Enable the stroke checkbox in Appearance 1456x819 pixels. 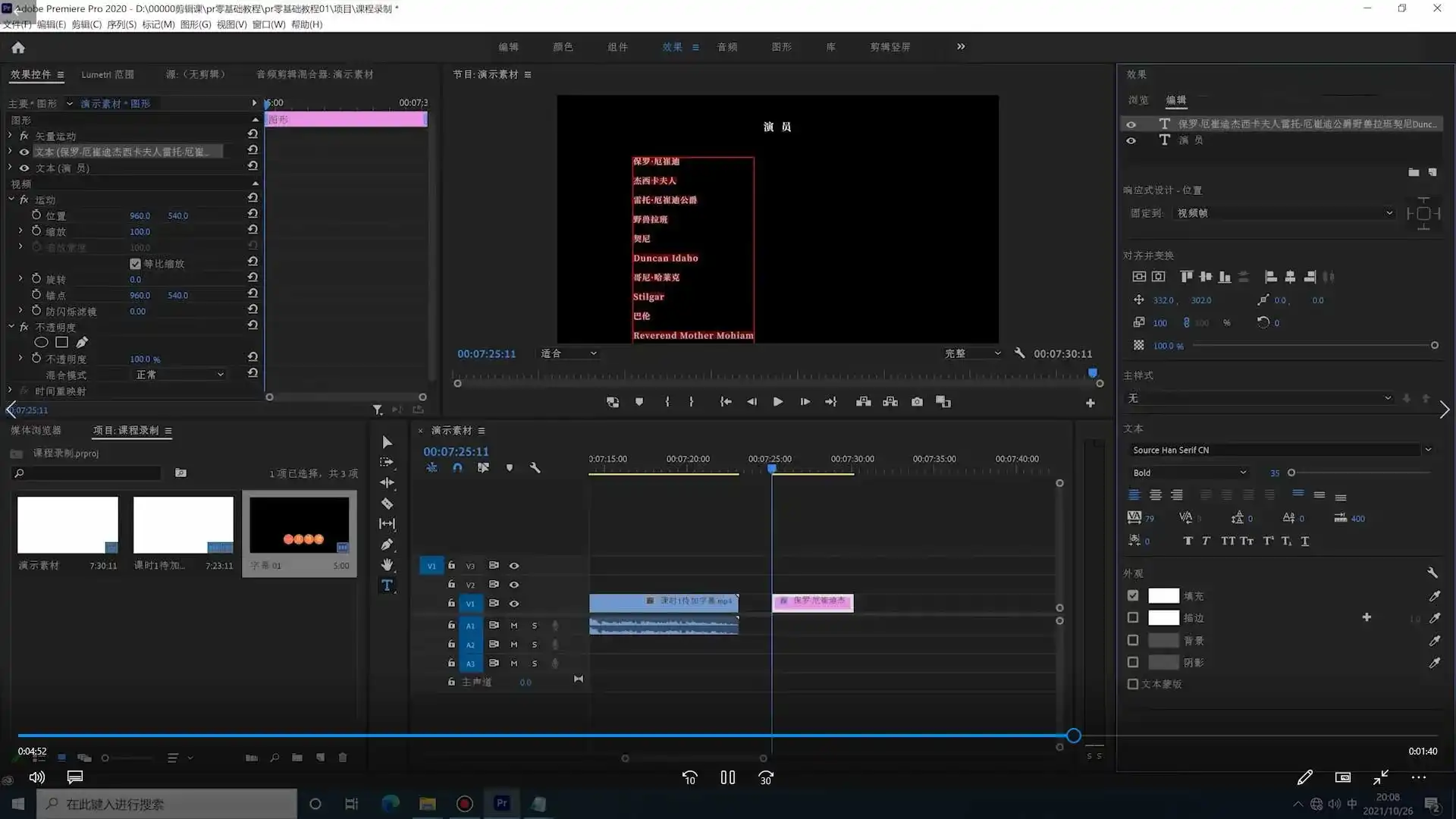(1133, 618)
